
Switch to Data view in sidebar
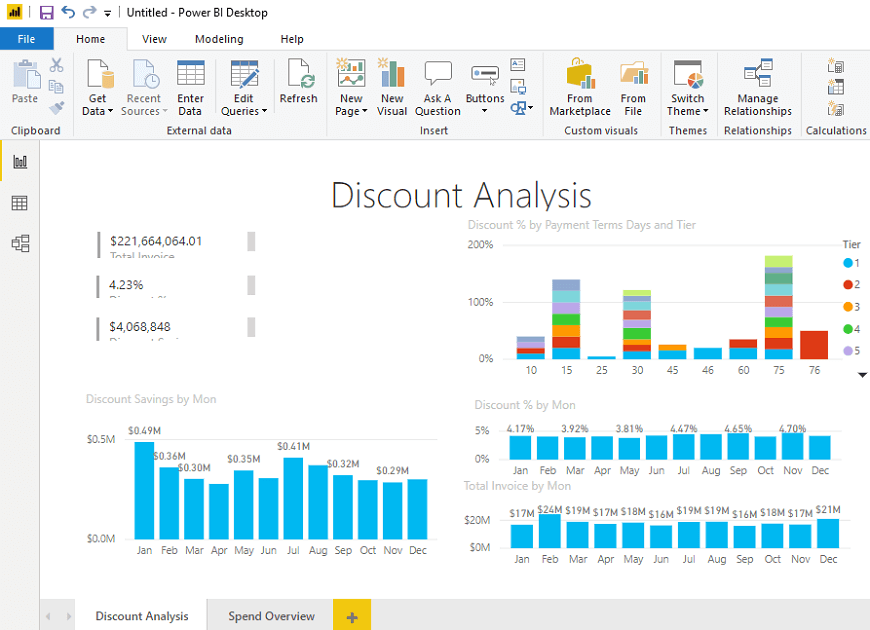click(x=20, y=203)
